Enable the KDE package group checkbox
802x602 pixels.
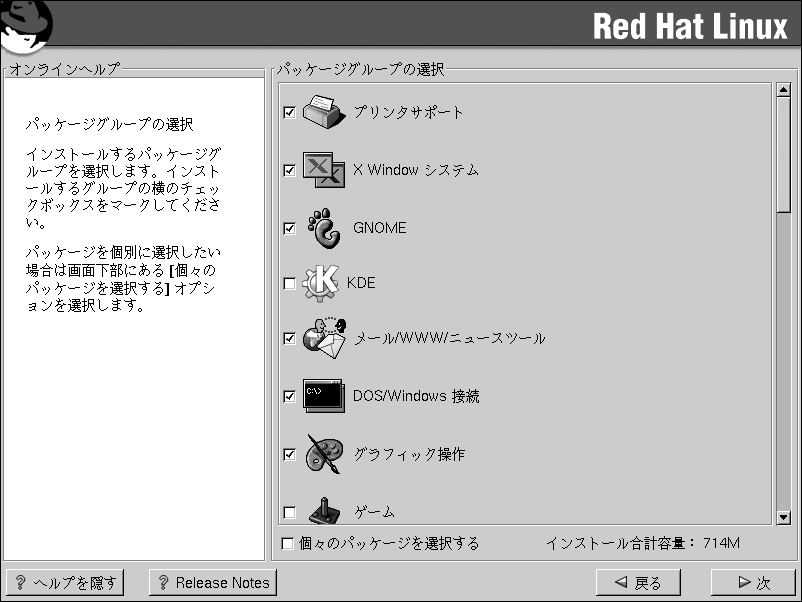pos(290,284)
